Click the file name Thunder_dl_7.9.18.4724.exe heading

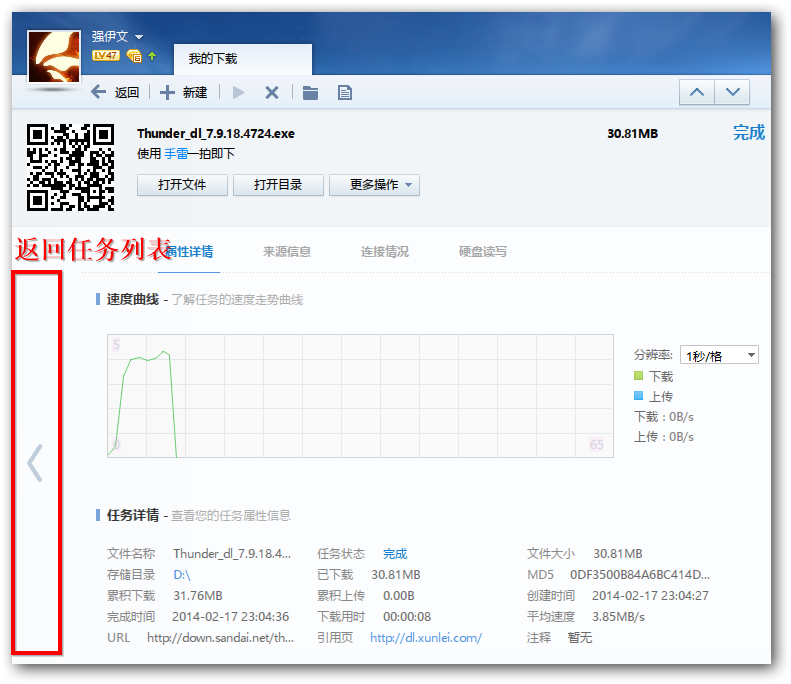pyautogui.click(x=216, y=134)
